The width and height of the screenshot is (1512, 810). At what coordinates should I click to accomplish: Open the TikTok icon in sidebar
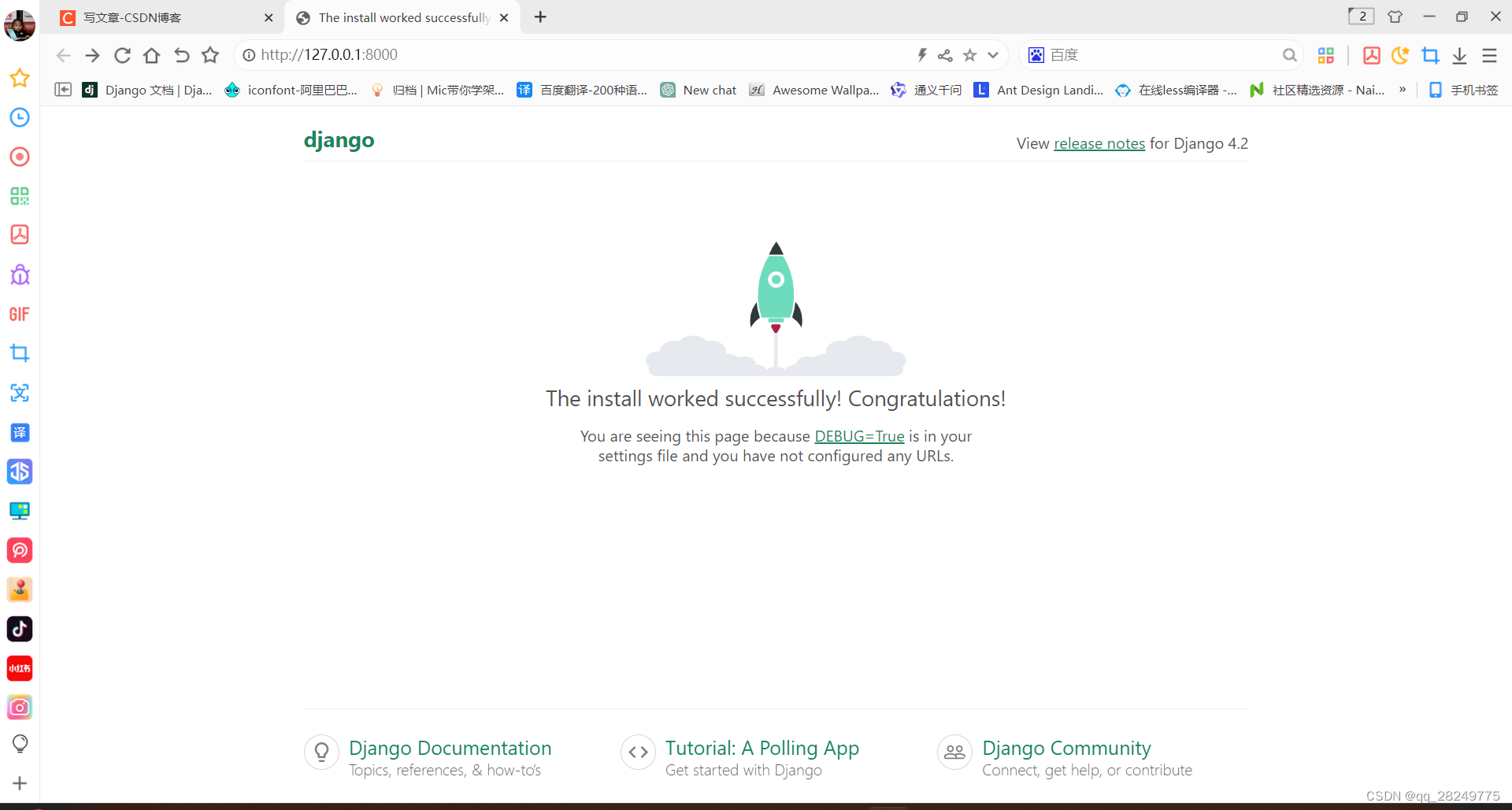(x=20, y=629)
